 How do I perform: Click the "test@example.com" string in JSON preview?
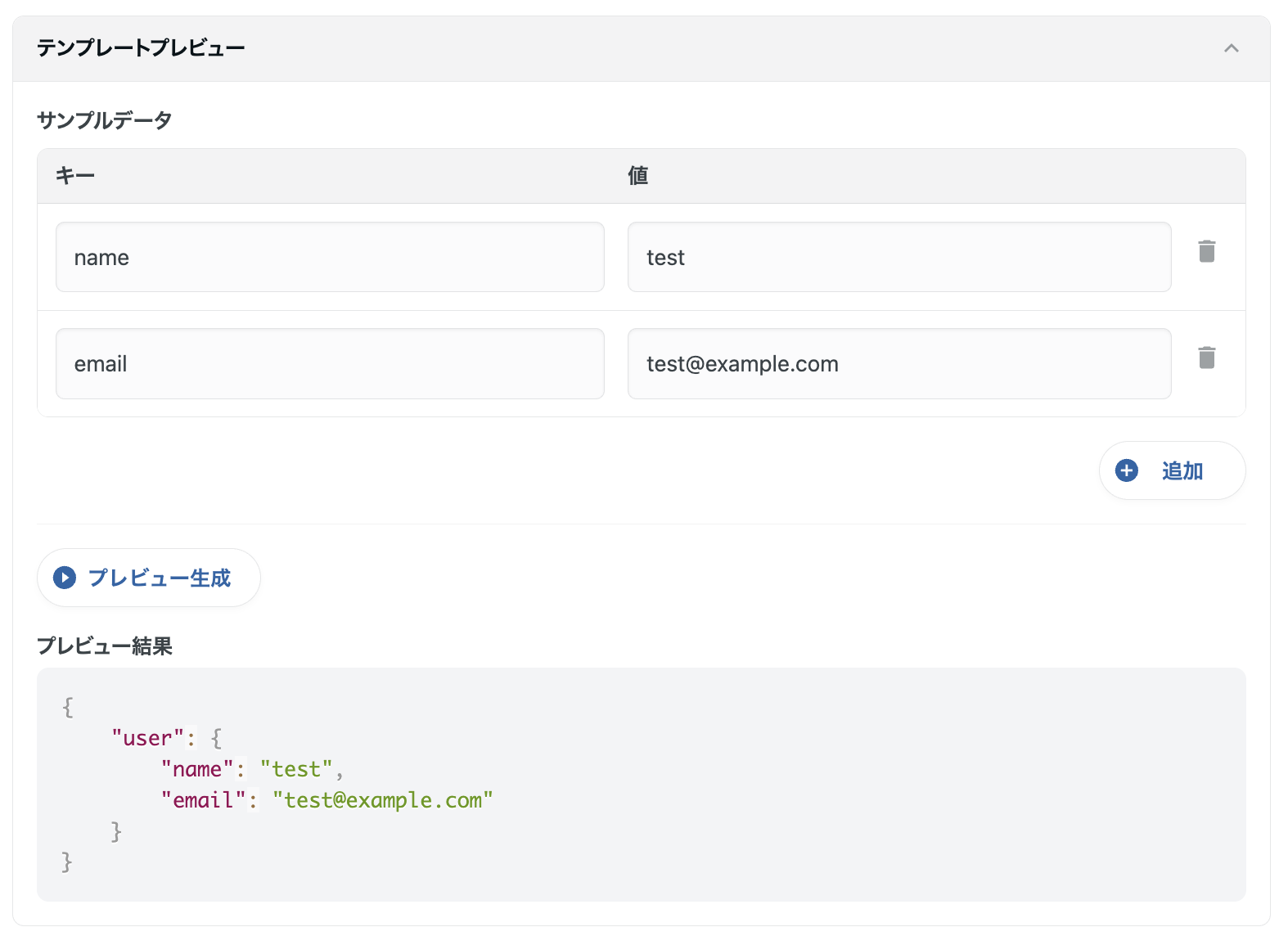point(383,800)
